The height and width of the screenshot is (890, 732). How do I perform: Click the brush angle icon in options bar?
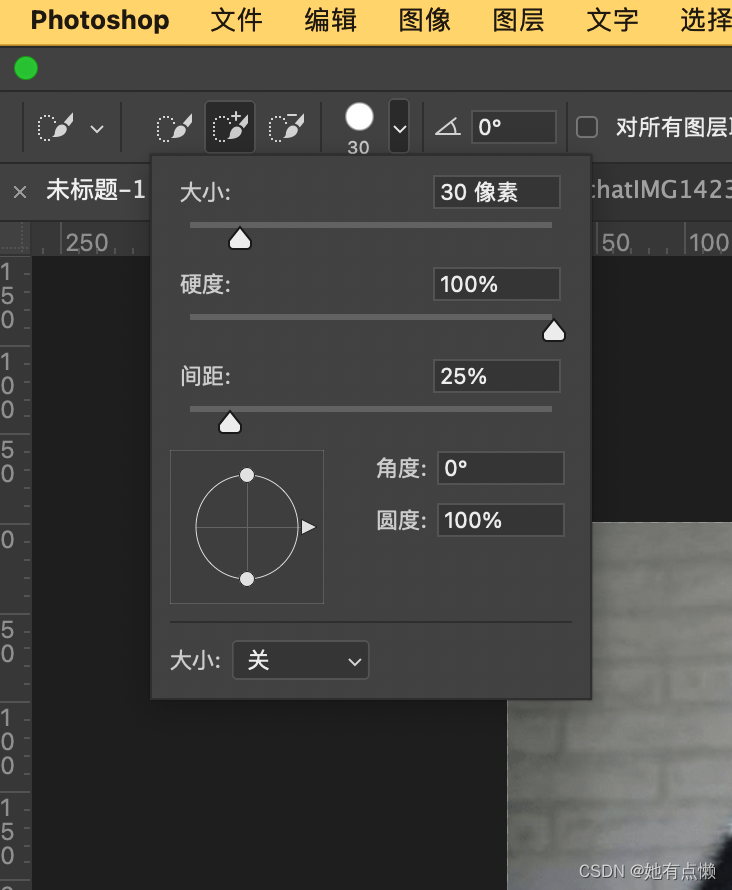pos(448,126)
